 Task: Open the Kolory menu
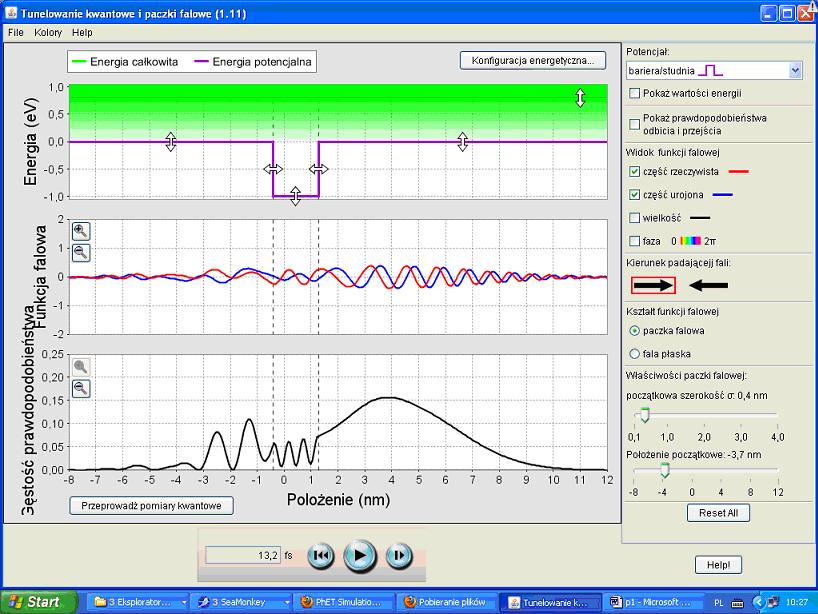[48, 32]
